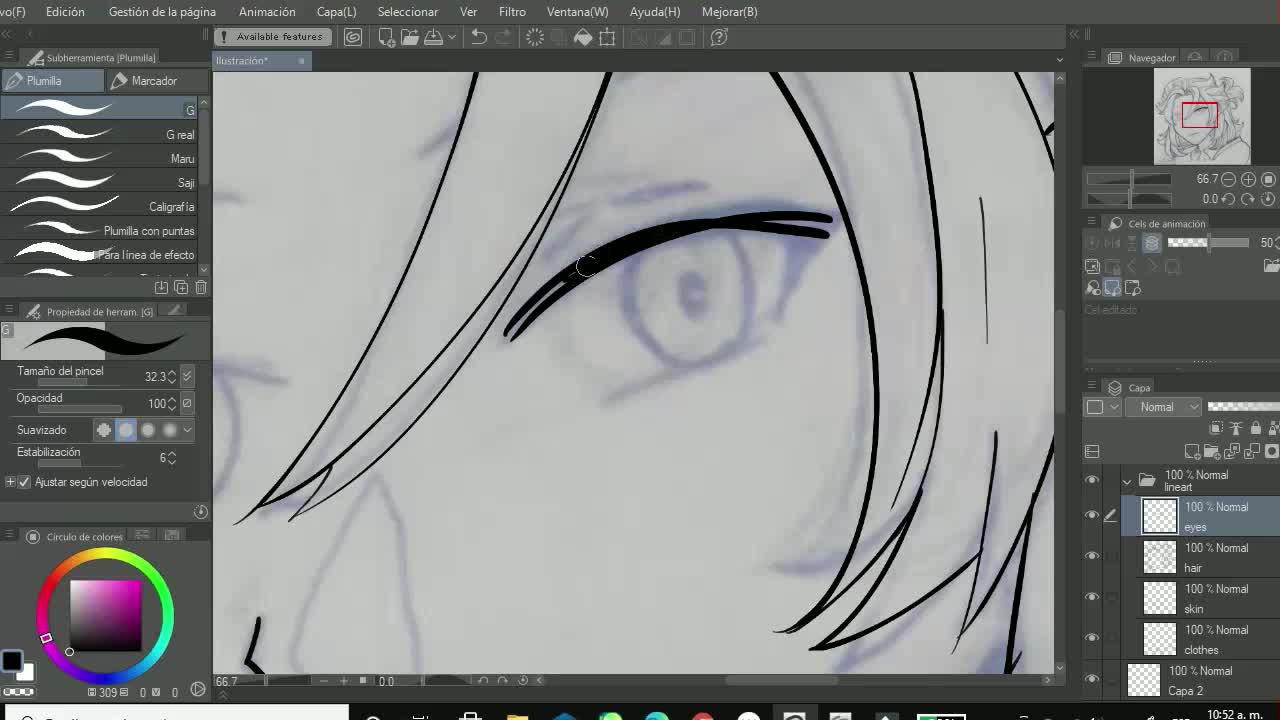
Task: Open the Filtro menu
Action: point(512,12)
